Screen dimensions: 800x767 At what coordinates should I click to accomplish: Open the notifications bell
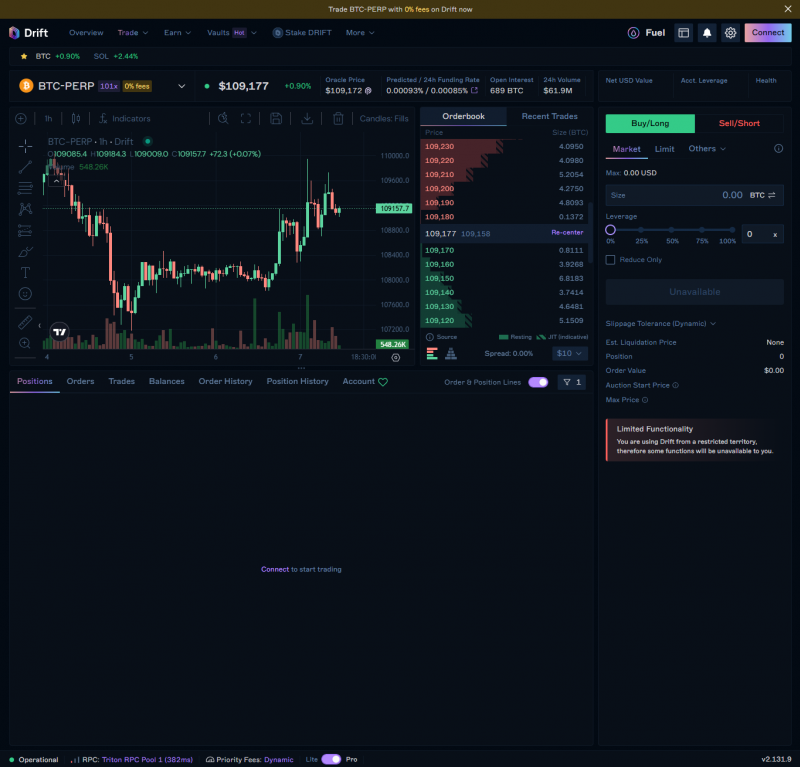coord(707,33)
